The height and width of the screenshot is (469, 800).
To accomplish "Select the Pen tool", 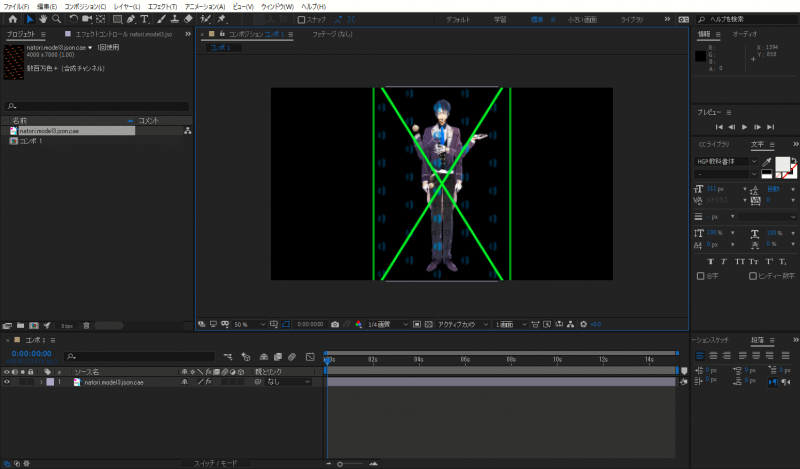I will pyautogui.click(x=131, y=19).
